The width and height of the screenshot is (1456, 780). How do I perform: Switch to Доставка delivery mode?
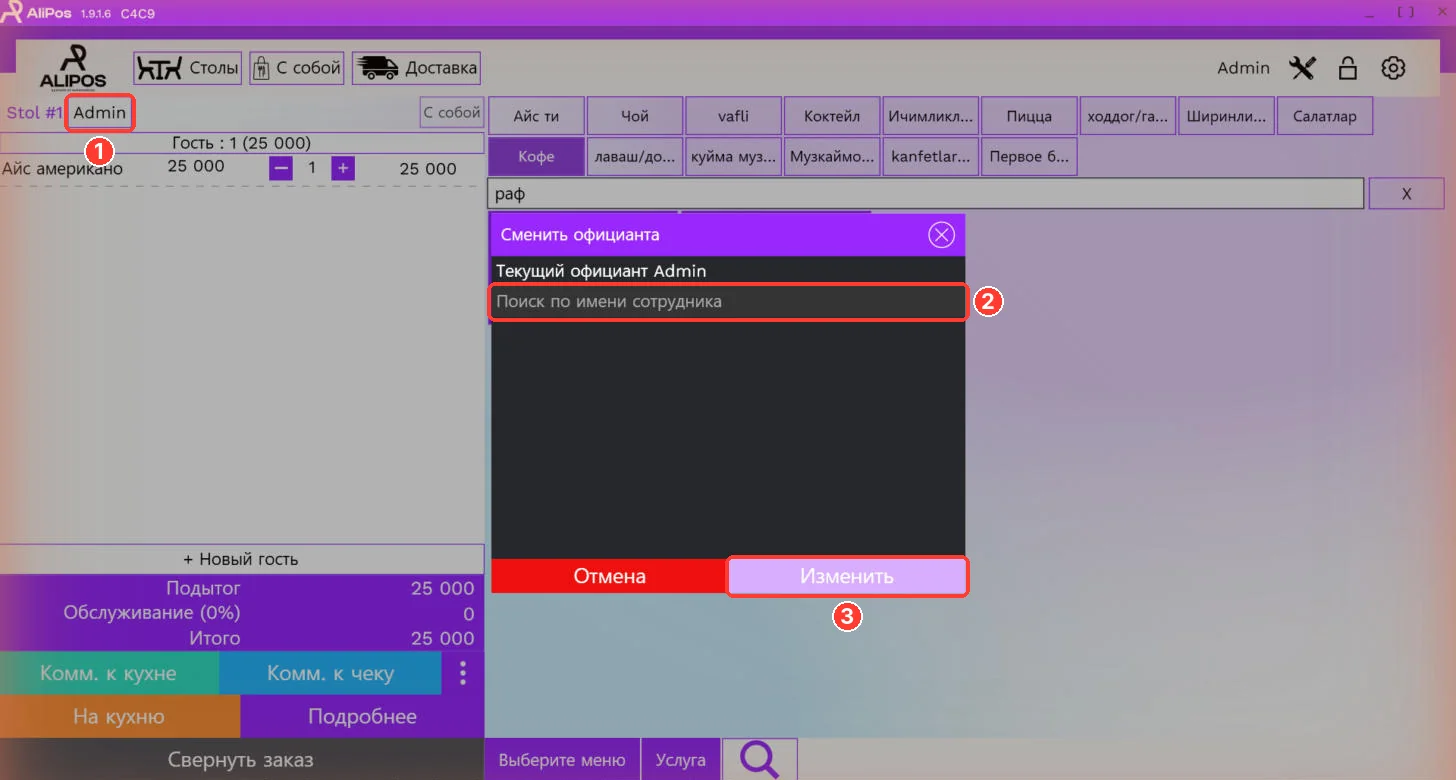click(416, 68)
